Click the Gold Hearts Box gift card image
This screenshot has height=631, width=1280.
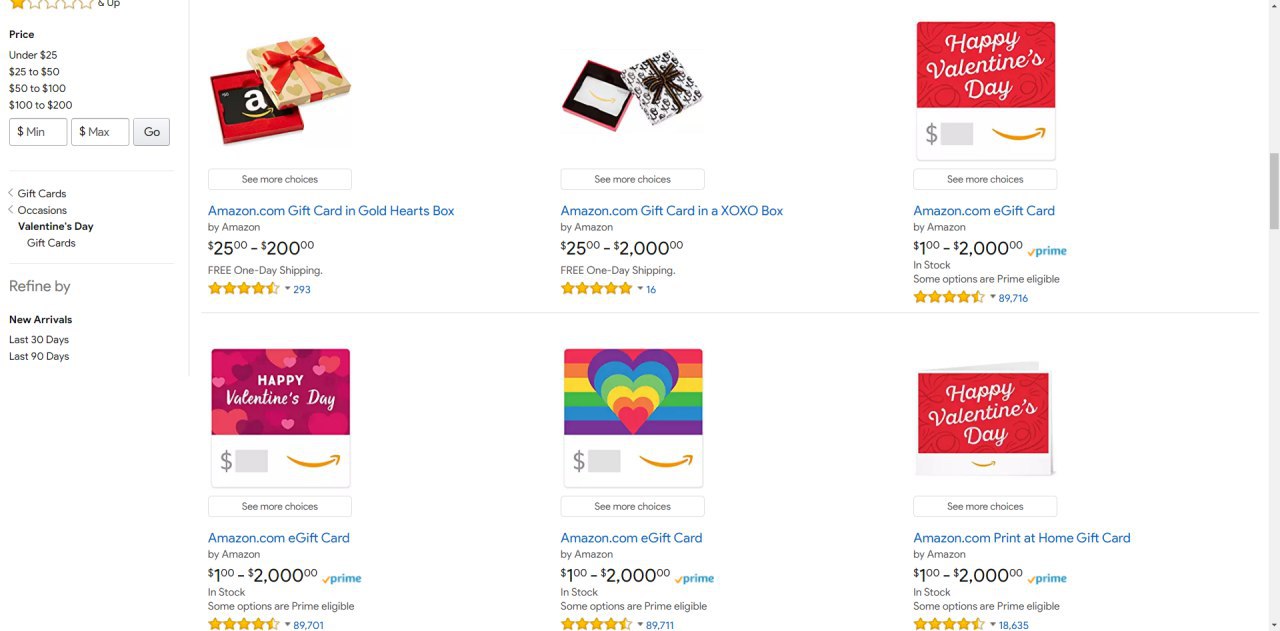click(280, 91)
